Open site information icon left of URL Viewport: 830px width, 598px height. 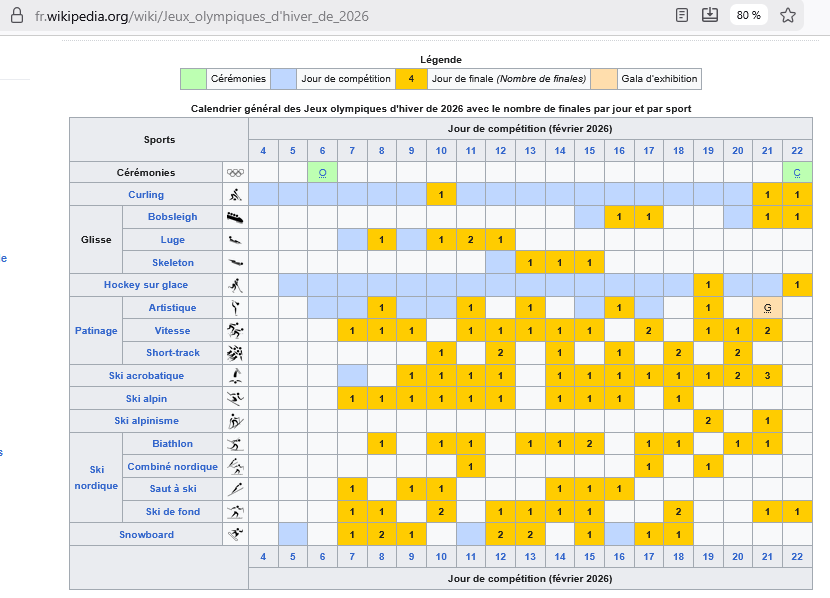click(x=14, y=16)
